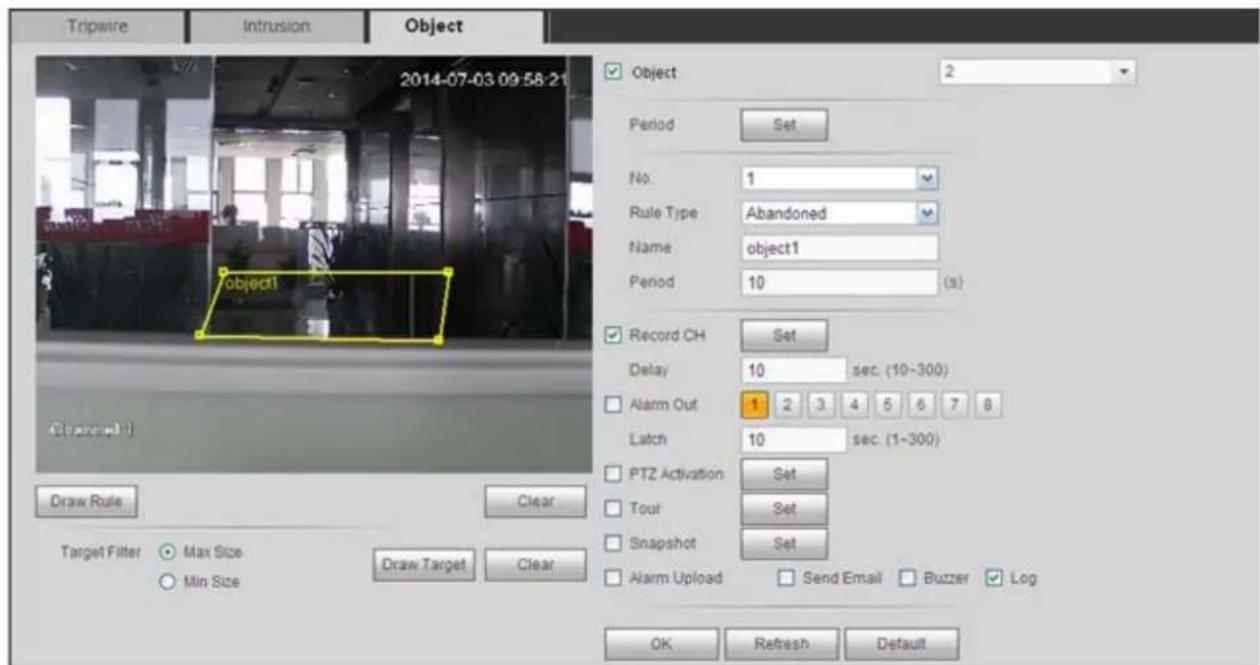The width and height of the screenshot is (1260, 665).
Task: Click the Delay input field
Action: click(794, 370)
